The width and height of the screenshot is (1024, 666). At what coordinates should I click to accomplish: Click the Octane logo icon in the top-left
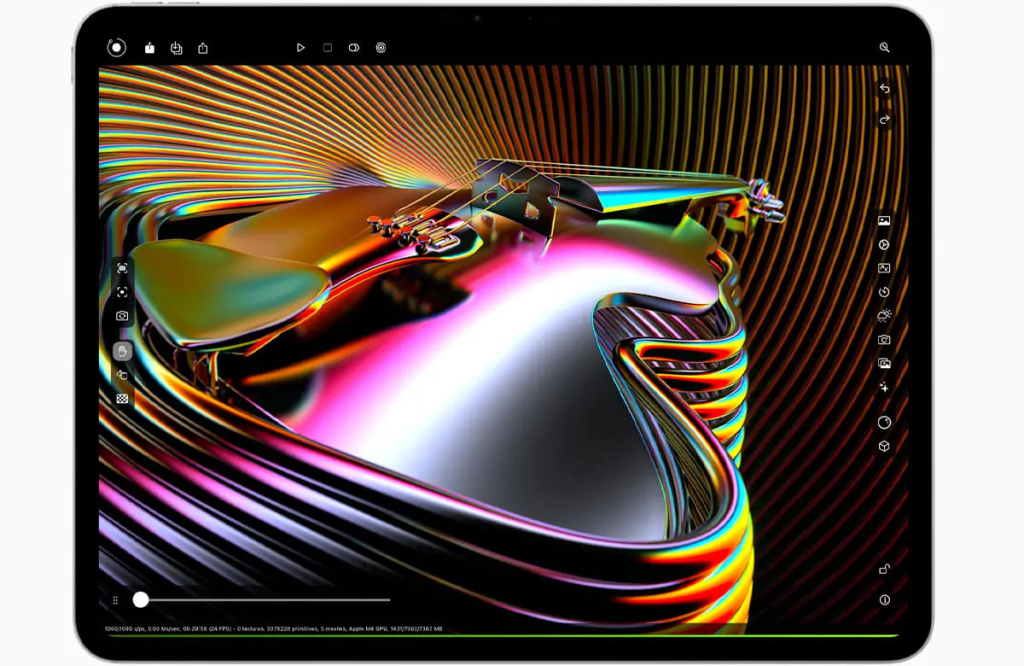tap(117, 47)
